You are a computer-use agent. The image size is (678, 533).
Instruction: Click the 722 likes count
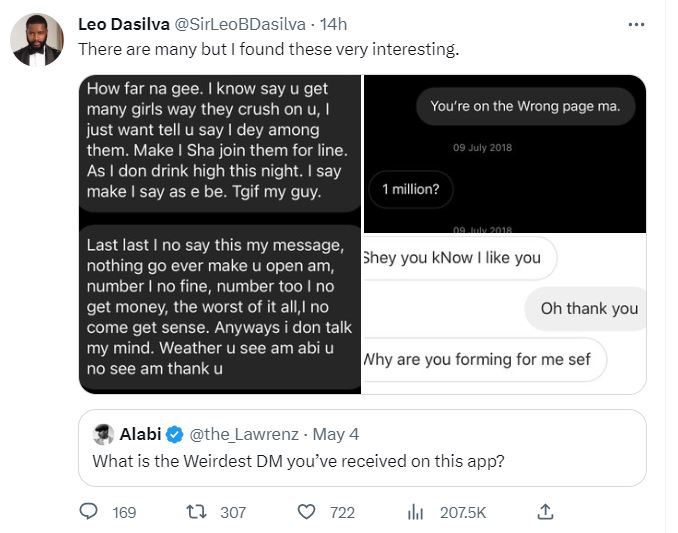342,512
